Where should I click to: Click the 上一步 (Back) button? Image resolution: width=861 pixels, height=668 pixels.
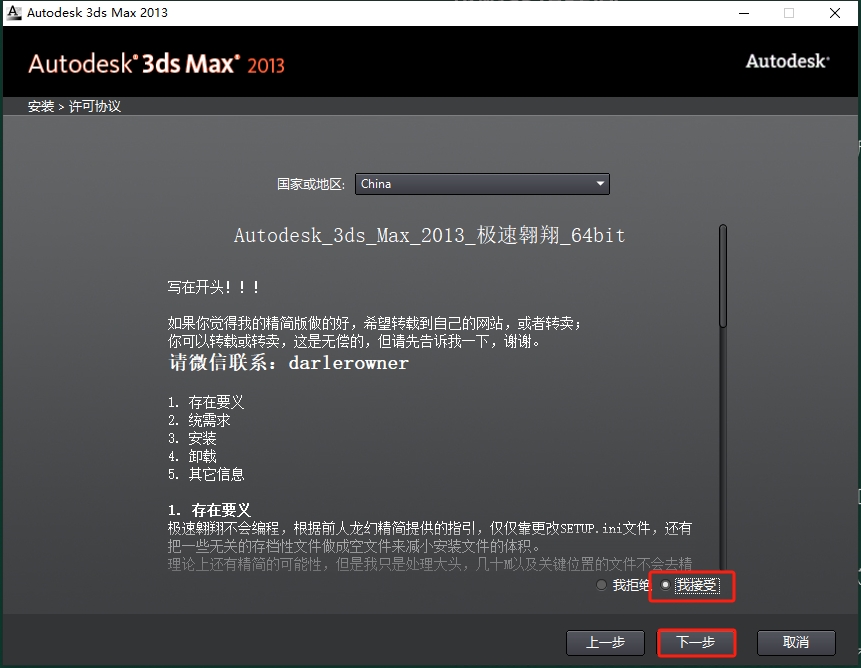point(605,642)
